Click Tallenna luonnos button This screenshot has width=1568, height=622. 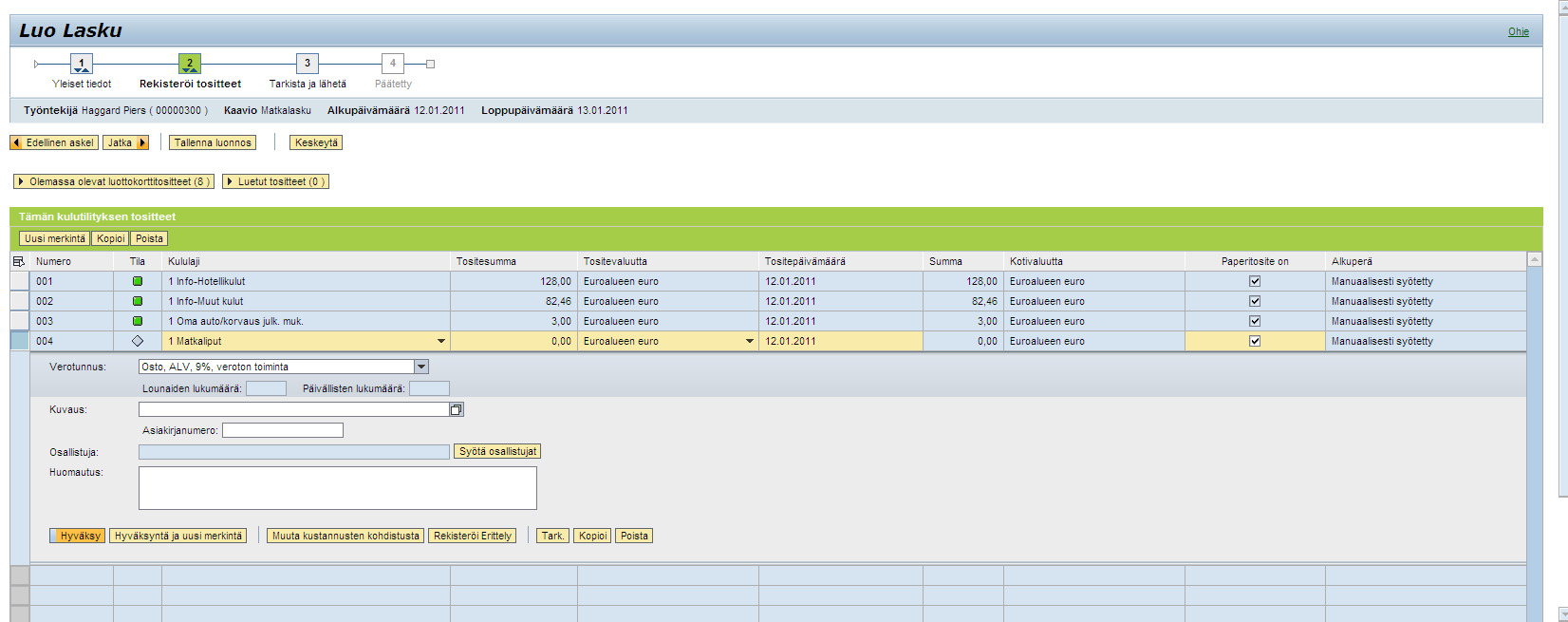click(213, 142)
